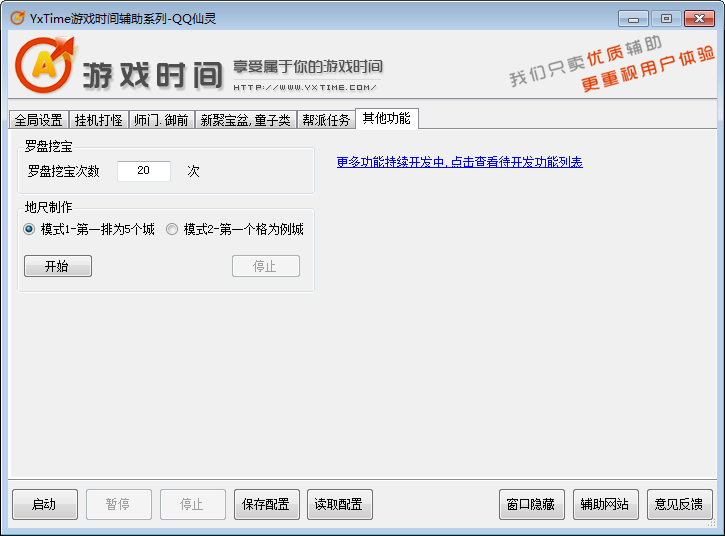725x536 pixels.
Task: Select the 其他功能 tab
Action: pyautogui.click(x=386, y=118)
